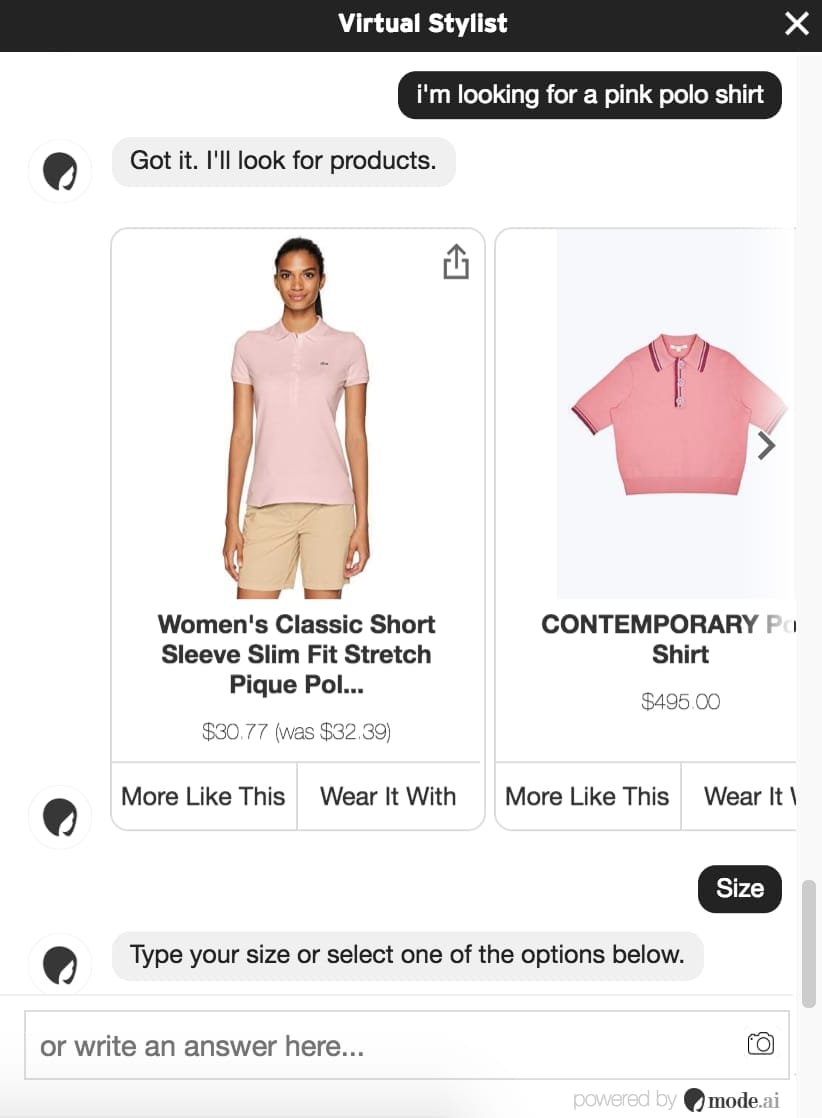Click the Women's Classic Short Sleeve product title
This screenshot has height=1118, width=822.
[297, 654]
